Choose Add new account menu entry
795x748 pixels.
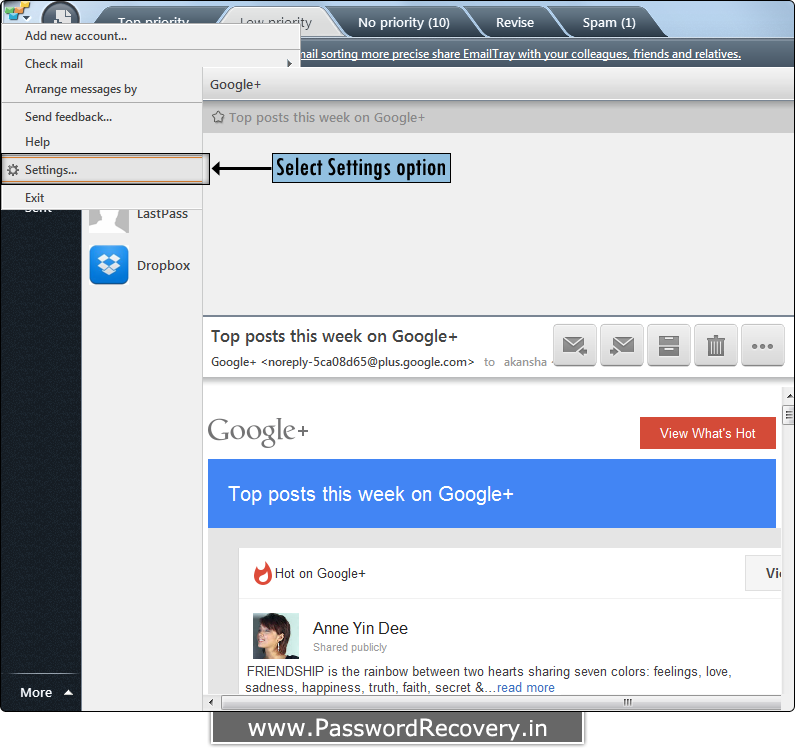click(76, 36)
